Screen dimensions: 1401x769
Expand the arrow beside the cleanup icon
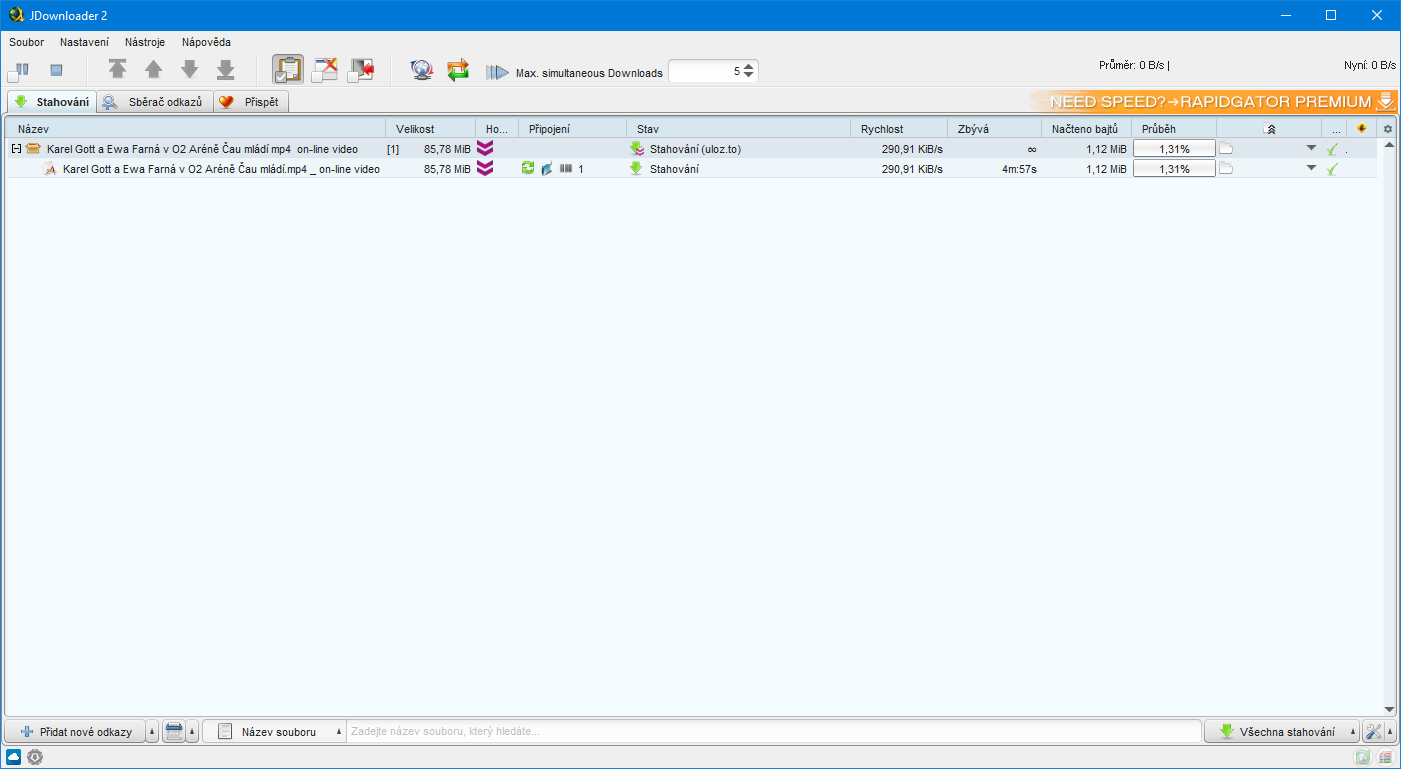[192, 732]
